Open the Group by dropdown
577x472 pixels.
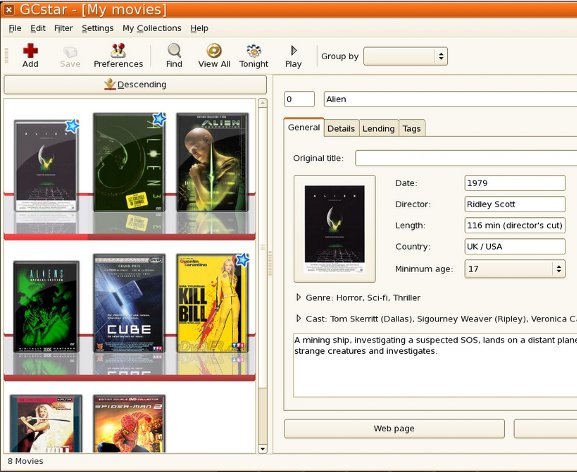(x=405, y=56)
